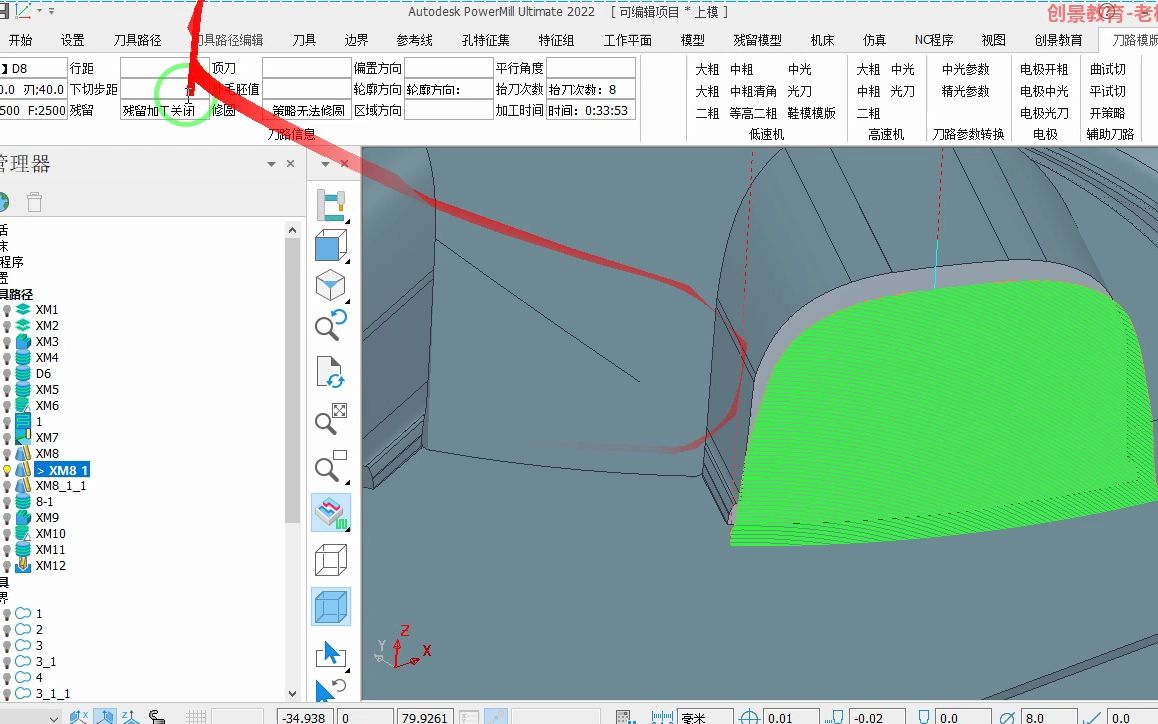Open the 毫米 units combo box
1158x724 pixels.
pos(705,717)
